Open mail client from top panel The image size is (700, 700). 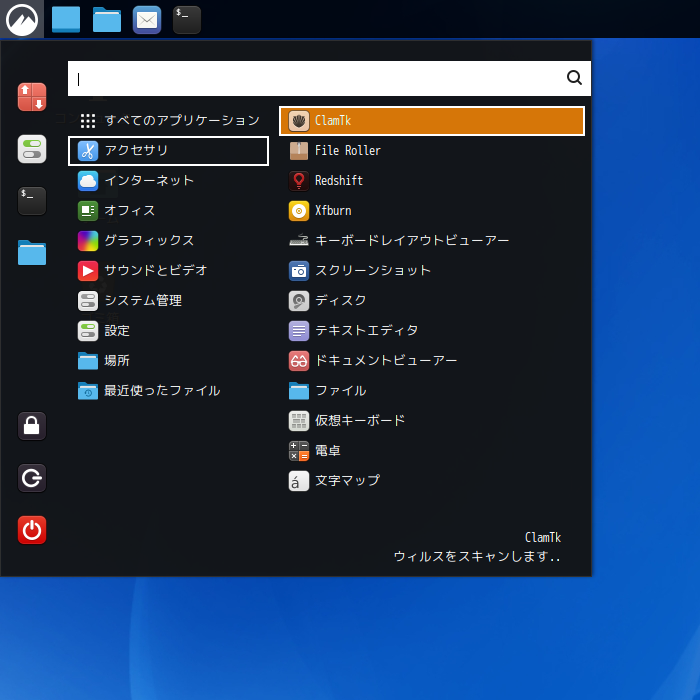coord(147,20)
